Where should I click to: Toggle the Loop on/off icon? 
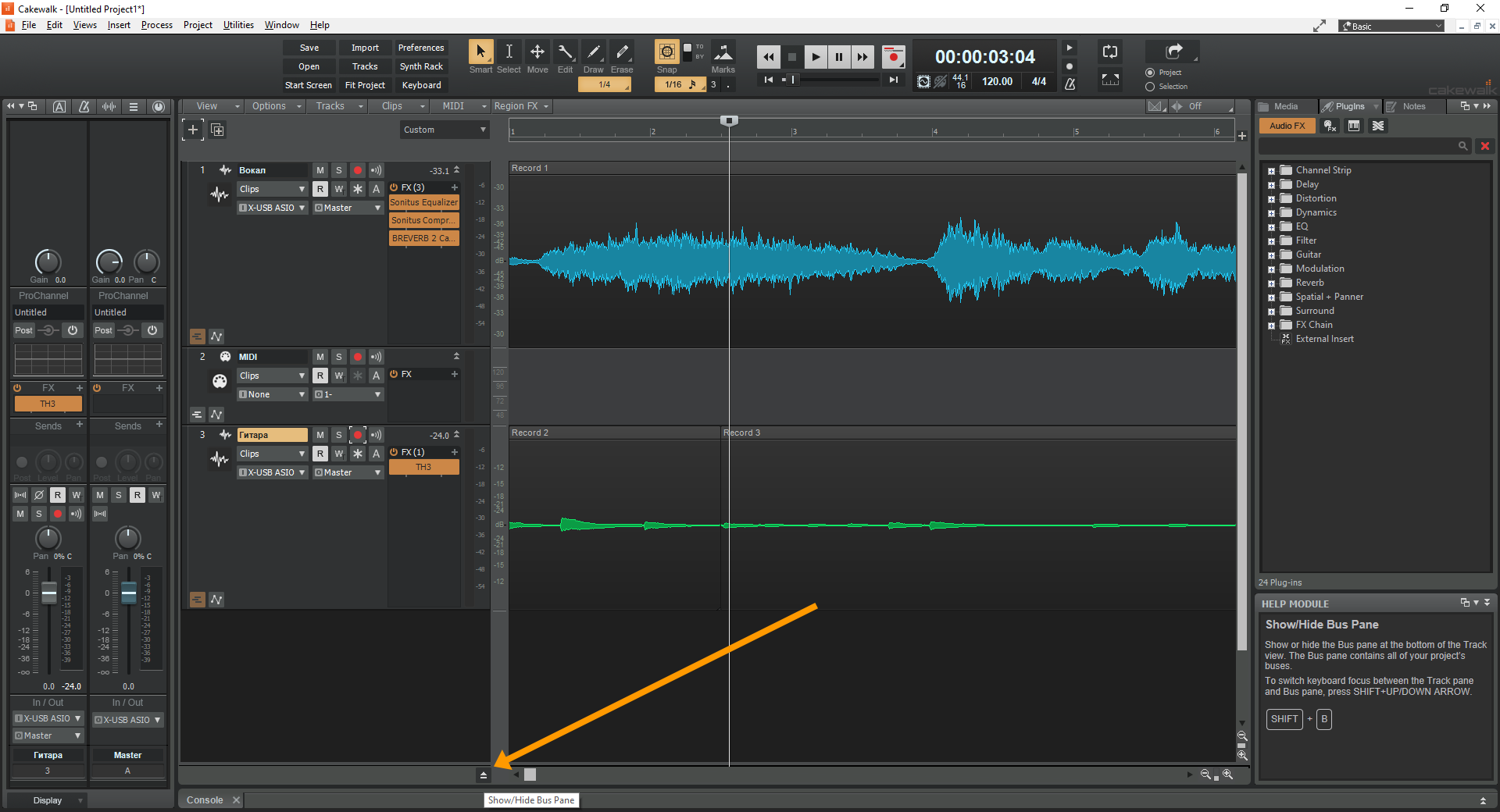point(1110,52)
